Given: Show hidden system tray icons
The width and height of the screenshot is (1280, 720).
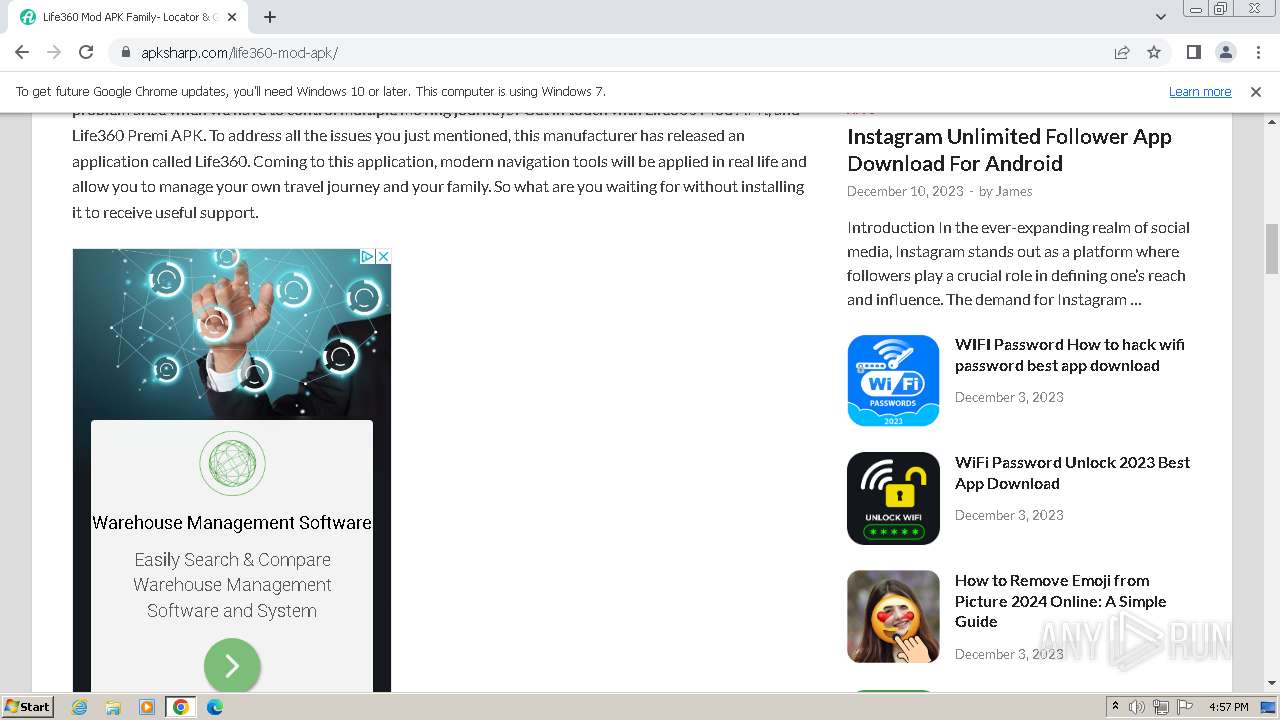Looking at the screenshot, I should pos(1116,707).
